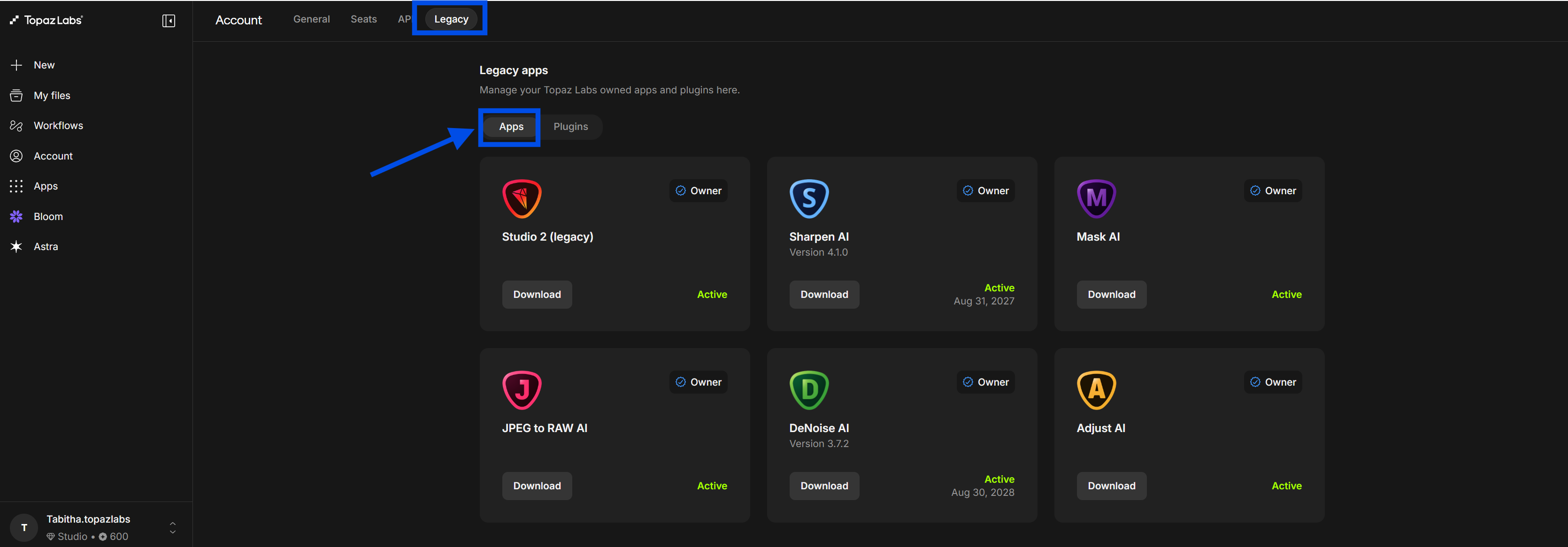Click Active status on Adjust AI card
1568x547 pixels.
(x=1287, y=486)
